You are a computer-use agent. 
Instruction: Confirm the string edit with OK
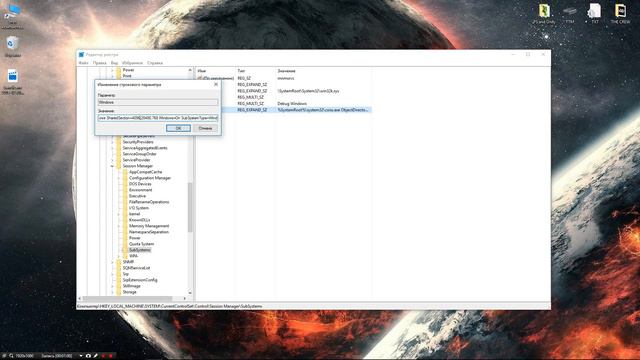[178, 128]
